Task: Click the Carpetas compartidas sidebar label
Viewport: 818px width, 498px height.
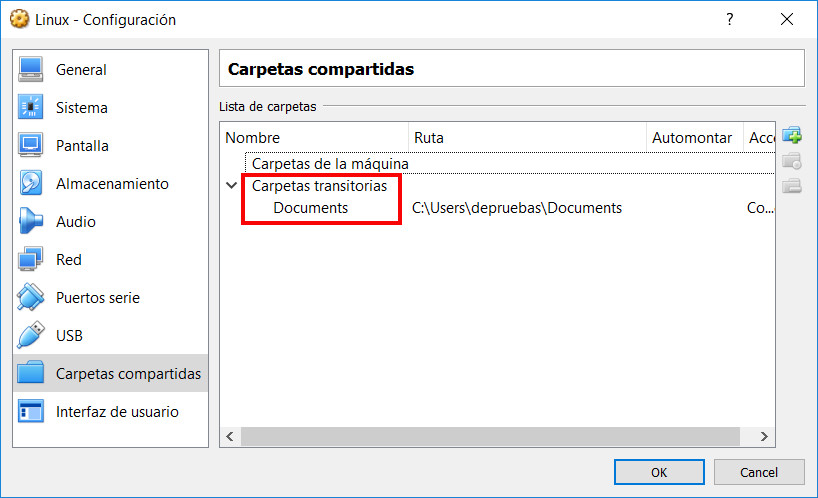Action: click(x=128, y=373)
